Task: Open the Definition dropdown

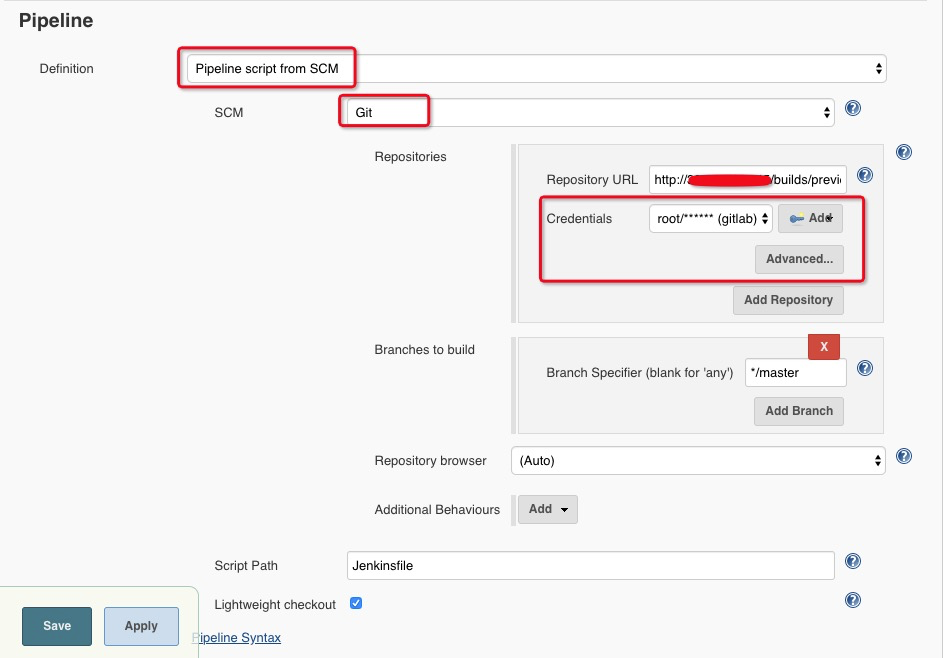Action: tap(536, 69)
